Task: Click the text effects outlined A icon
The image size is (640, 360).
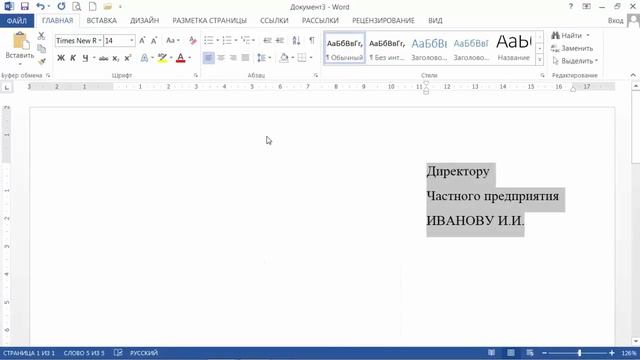Action: tap(144, 58)
